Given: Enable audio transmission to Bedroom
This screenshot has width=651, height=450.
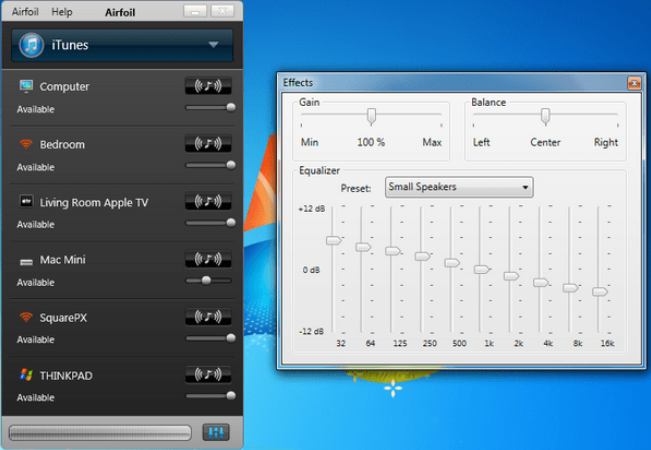Looking at the screenshot, I should point(209,144).
